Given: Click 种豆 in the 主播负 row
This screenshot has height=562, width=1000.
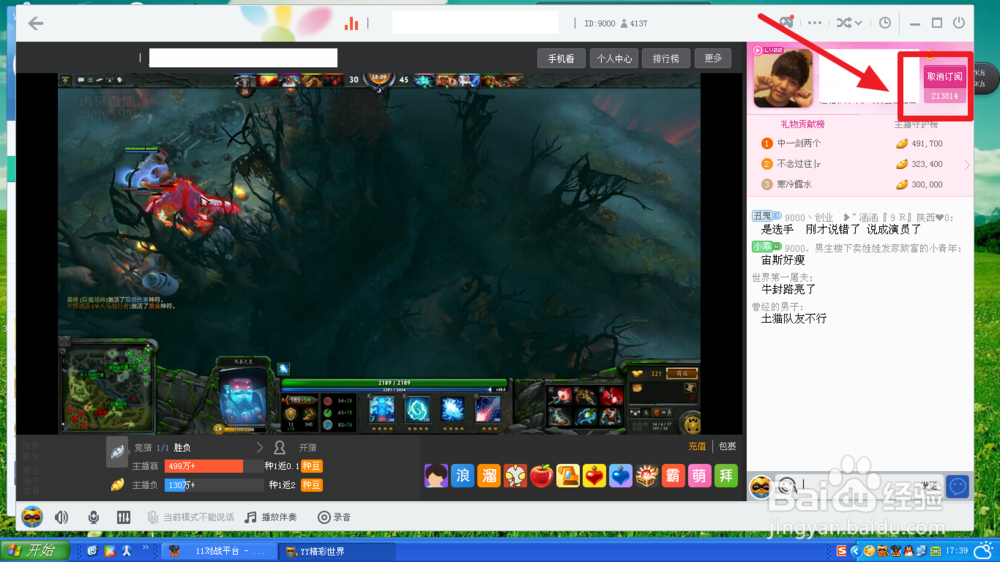Looking at the screenshot, I should [311, 485].
